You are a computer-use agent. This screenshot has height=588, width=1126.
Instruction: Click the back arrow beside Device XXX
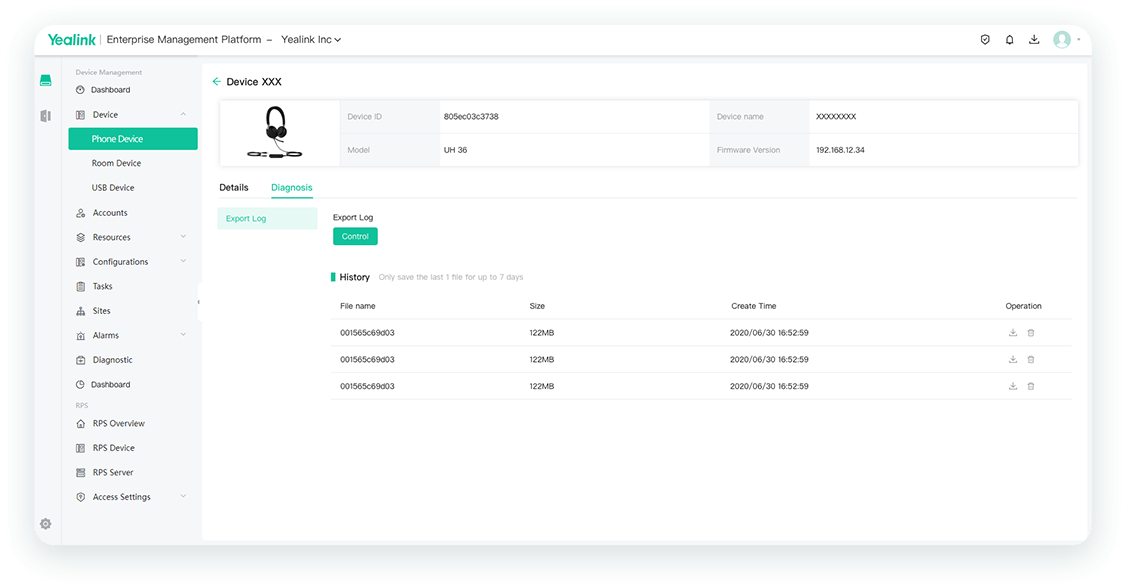[217, 82]
